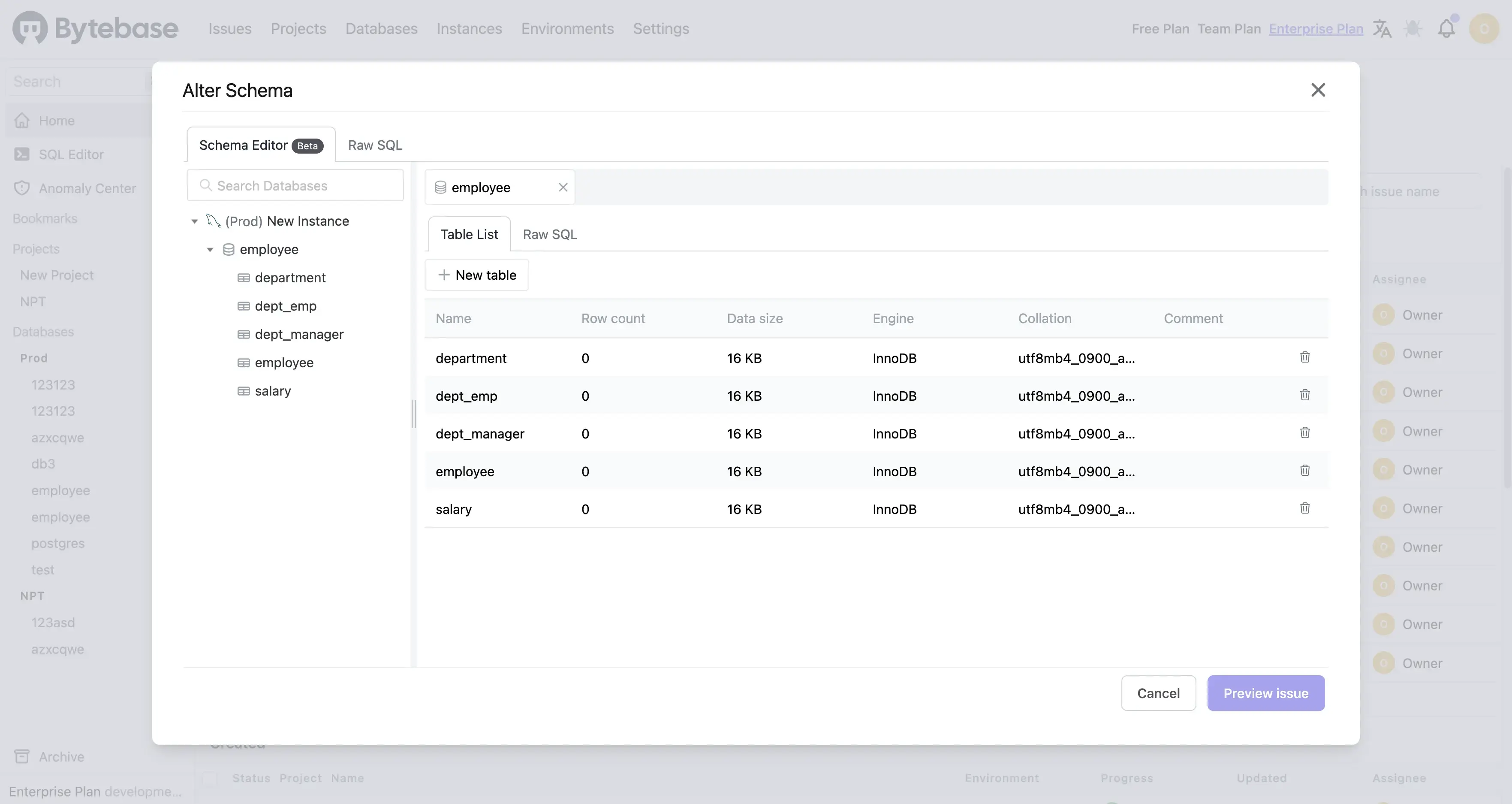The image size is (1512, 804).
Task: Select dept_manager table in tree
Action: 299,334
